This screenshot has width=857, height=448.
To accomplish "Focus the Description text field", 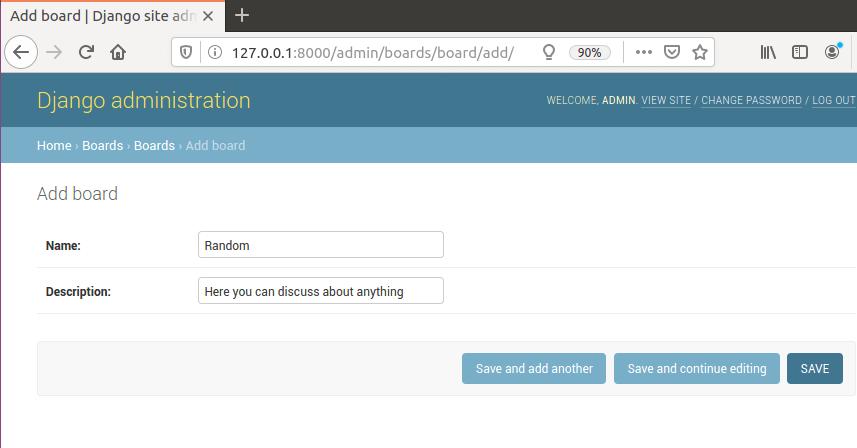I will pos(320,291).
